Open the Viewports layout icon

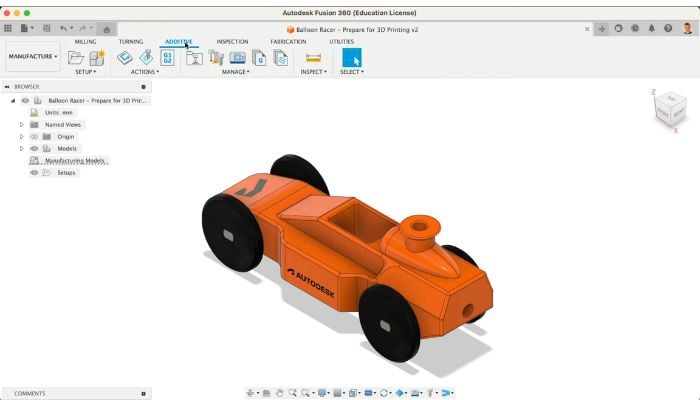click(353, 393)
